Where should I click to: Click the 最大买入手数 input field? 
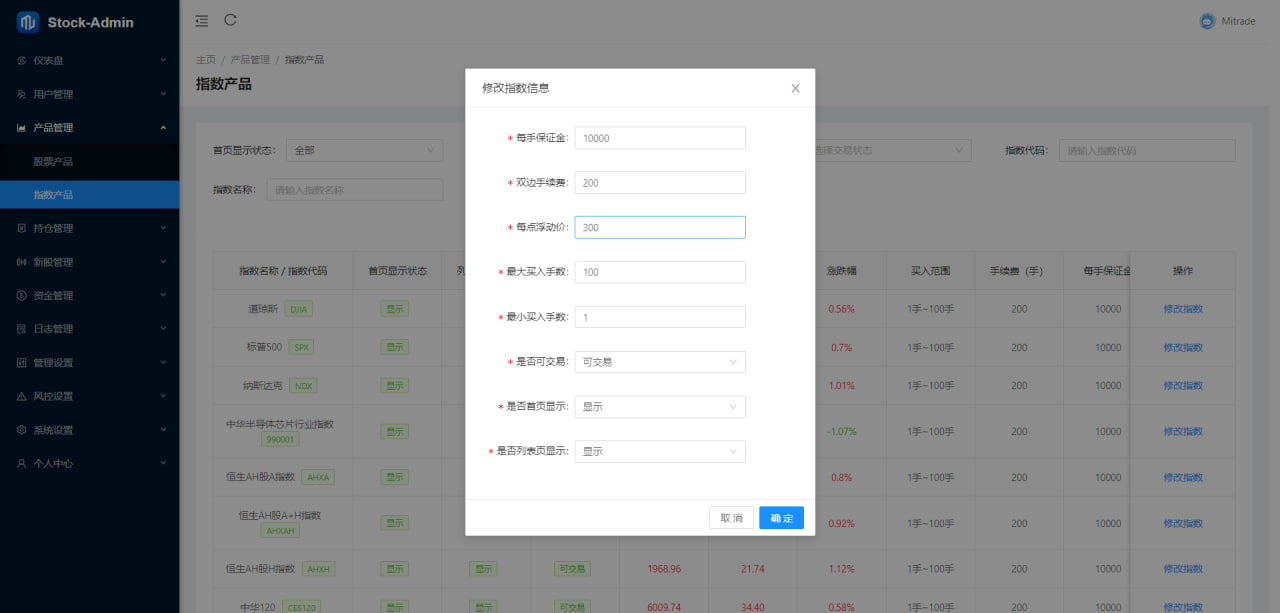[x=660, y=272]
